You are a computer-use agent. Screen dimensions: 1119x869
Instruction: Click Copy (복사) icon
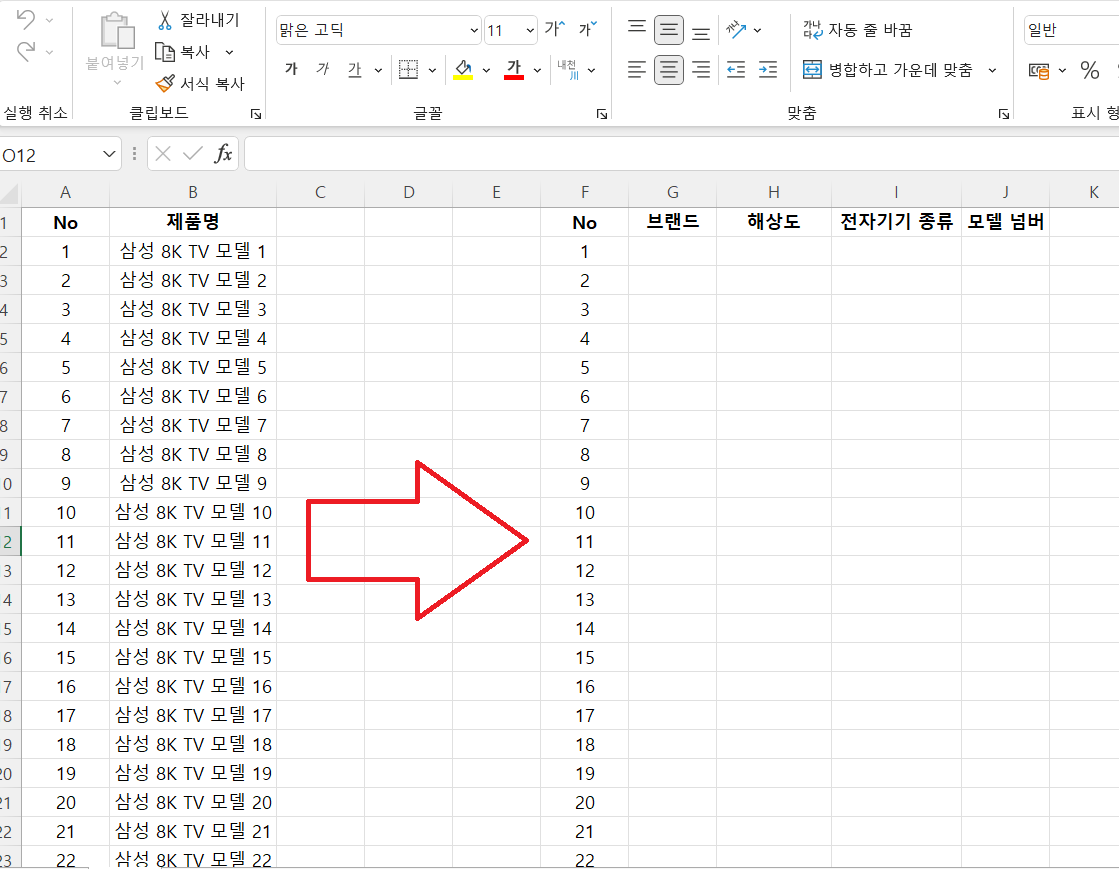point(165,52)
